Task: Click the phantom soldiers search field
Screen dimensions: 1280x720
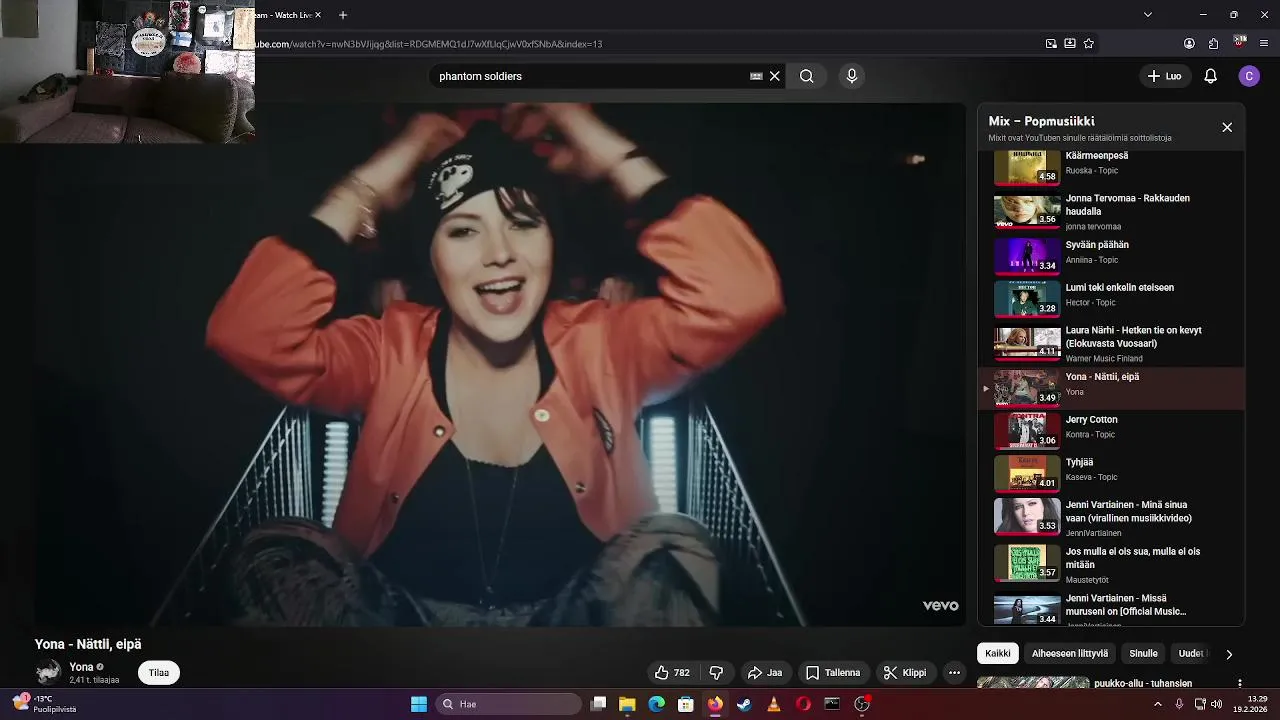Action: (x=590, y=76)
